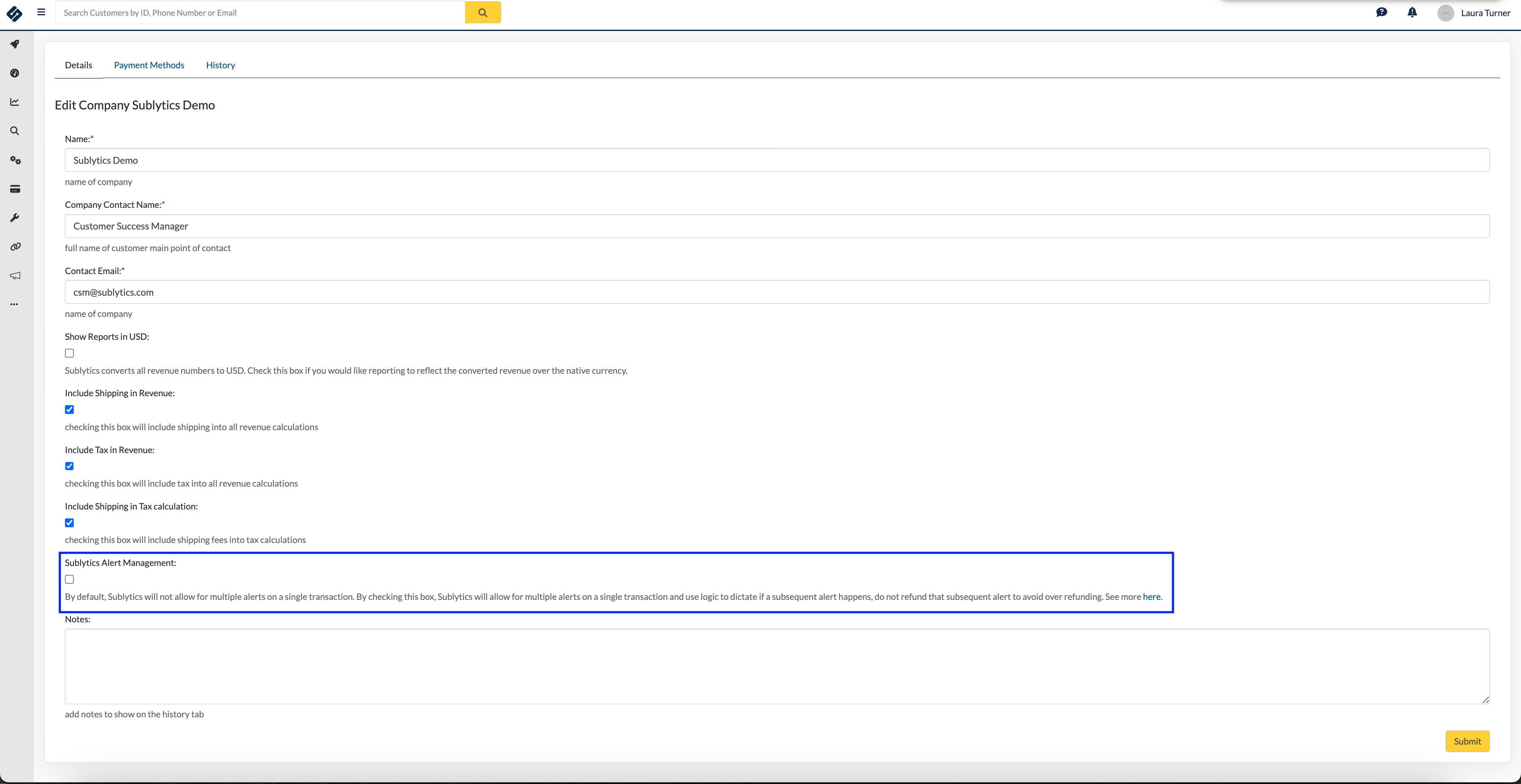This screenshot has height=784, width=1521.
Task: Open the chat help icon
Action: tap(1381, 12)
